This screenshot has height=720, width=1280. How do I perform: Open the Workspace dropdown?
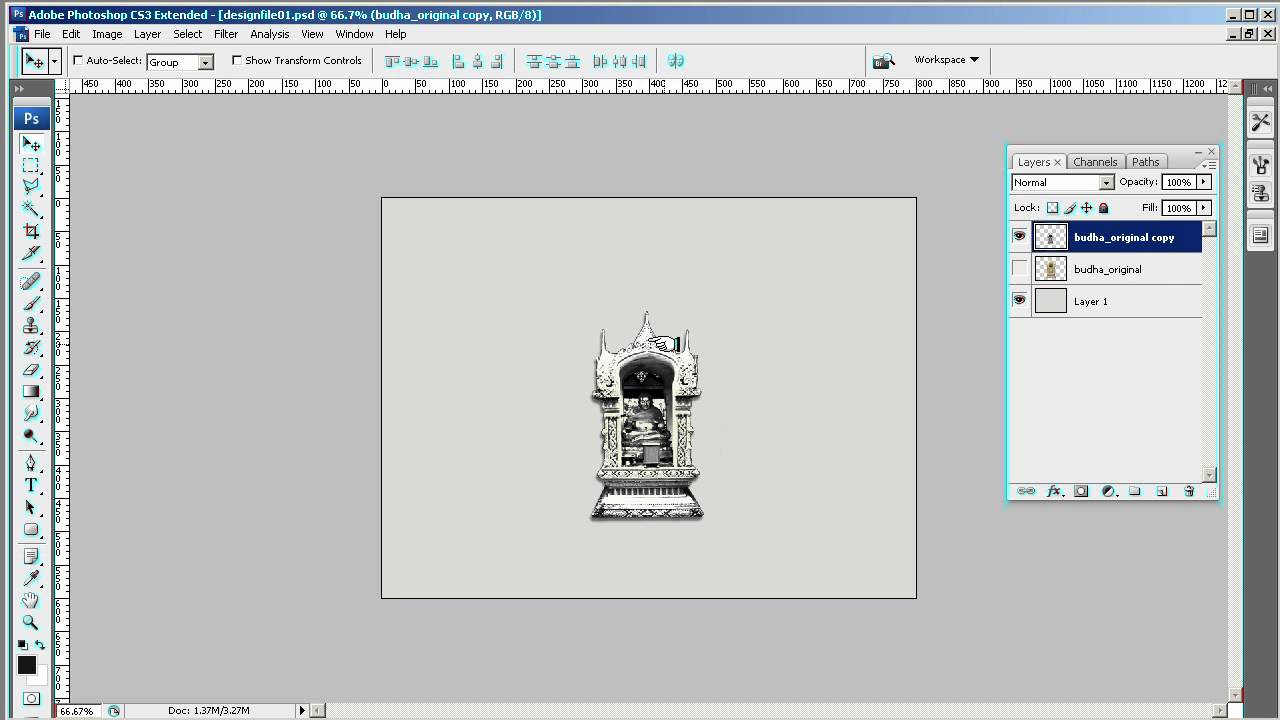pos(946,60)
